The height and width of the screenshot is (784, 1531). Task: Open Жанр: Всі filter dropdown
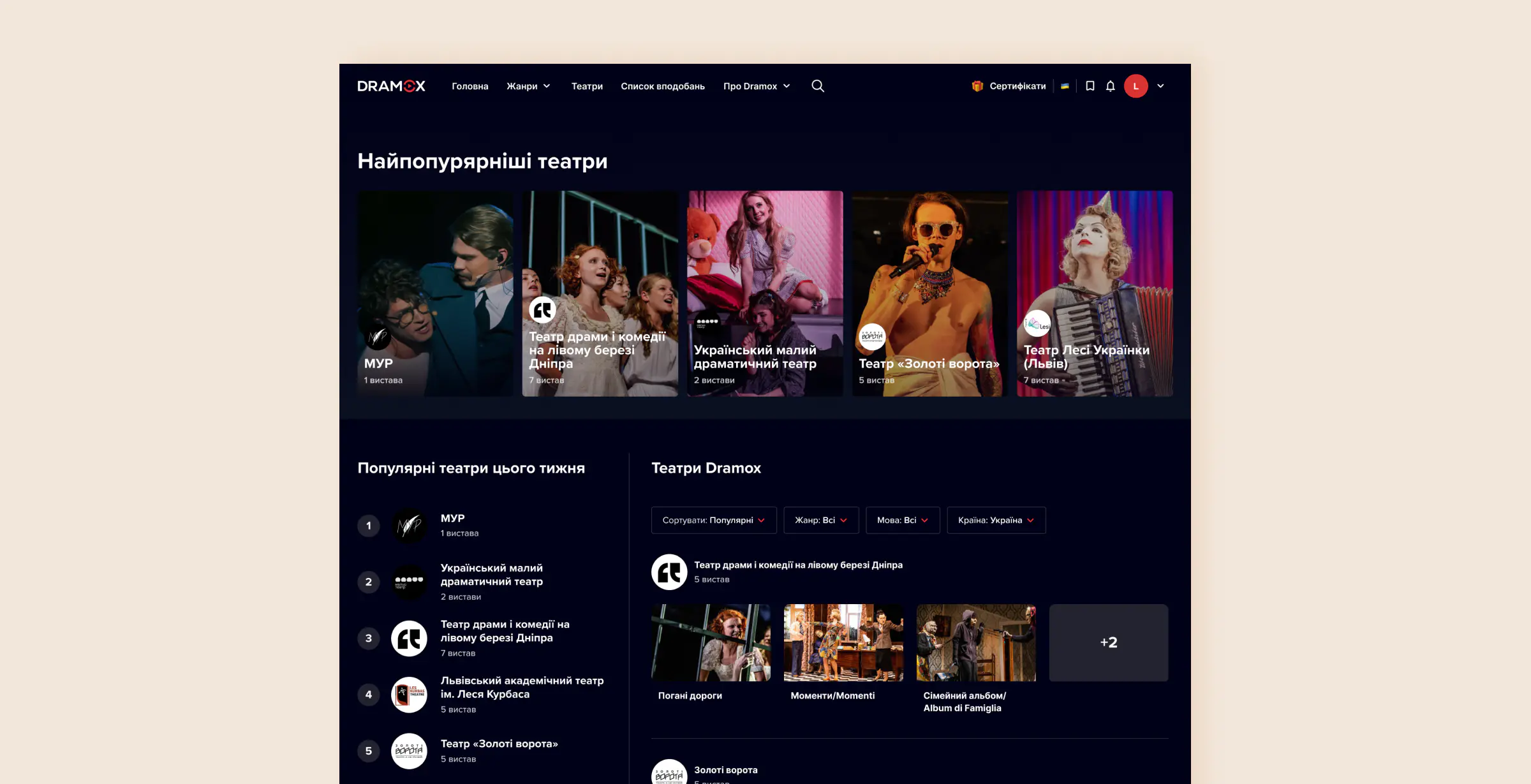pyautogui.click(x=821, y=521)
